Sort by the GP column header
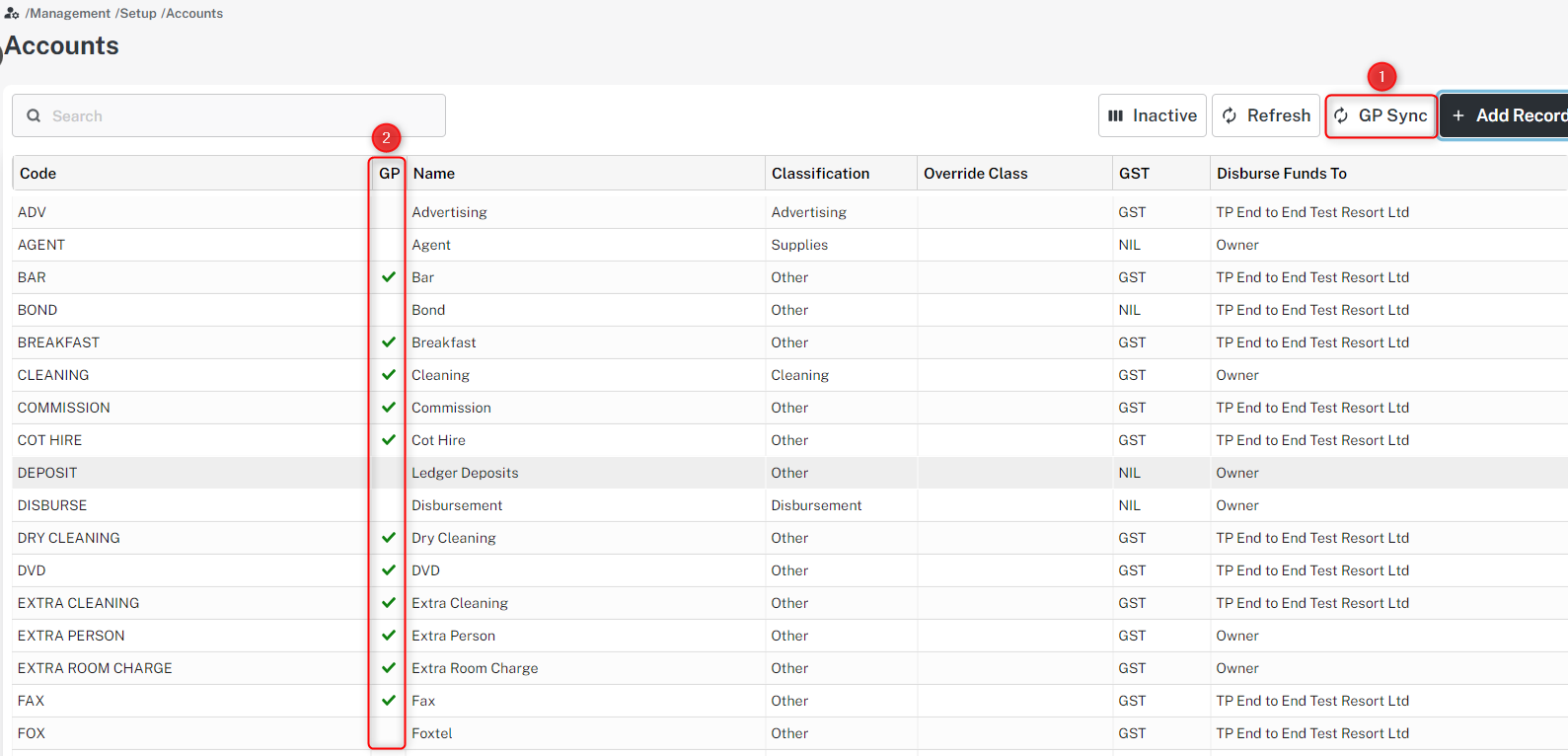Image resolution: width=1568 pixels, height=756 pixels. click(x=389, y=174)
